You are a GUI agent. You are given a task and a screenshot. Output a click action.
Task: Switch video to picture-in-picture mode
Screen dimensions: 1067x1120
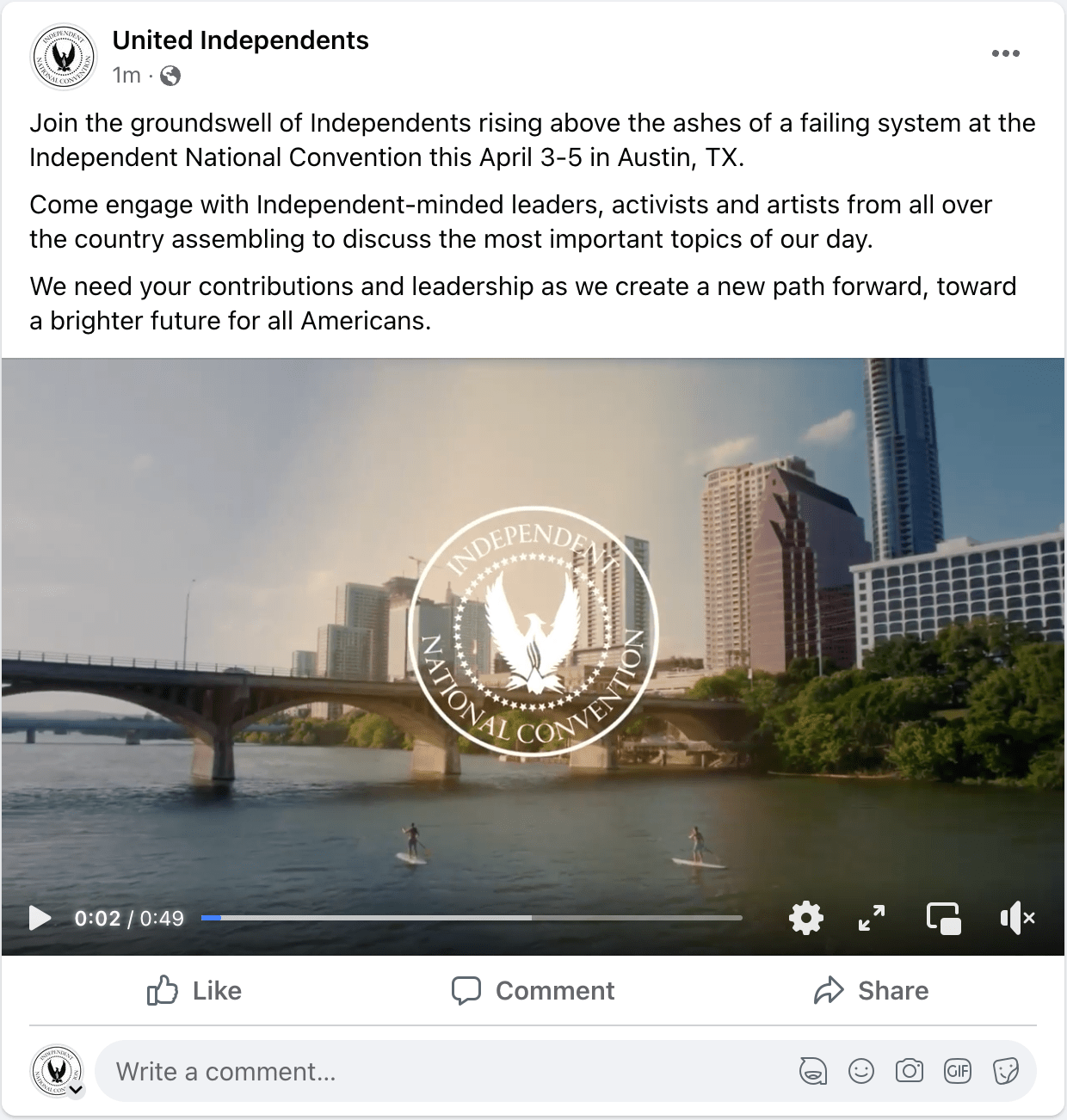pos(944,918)
